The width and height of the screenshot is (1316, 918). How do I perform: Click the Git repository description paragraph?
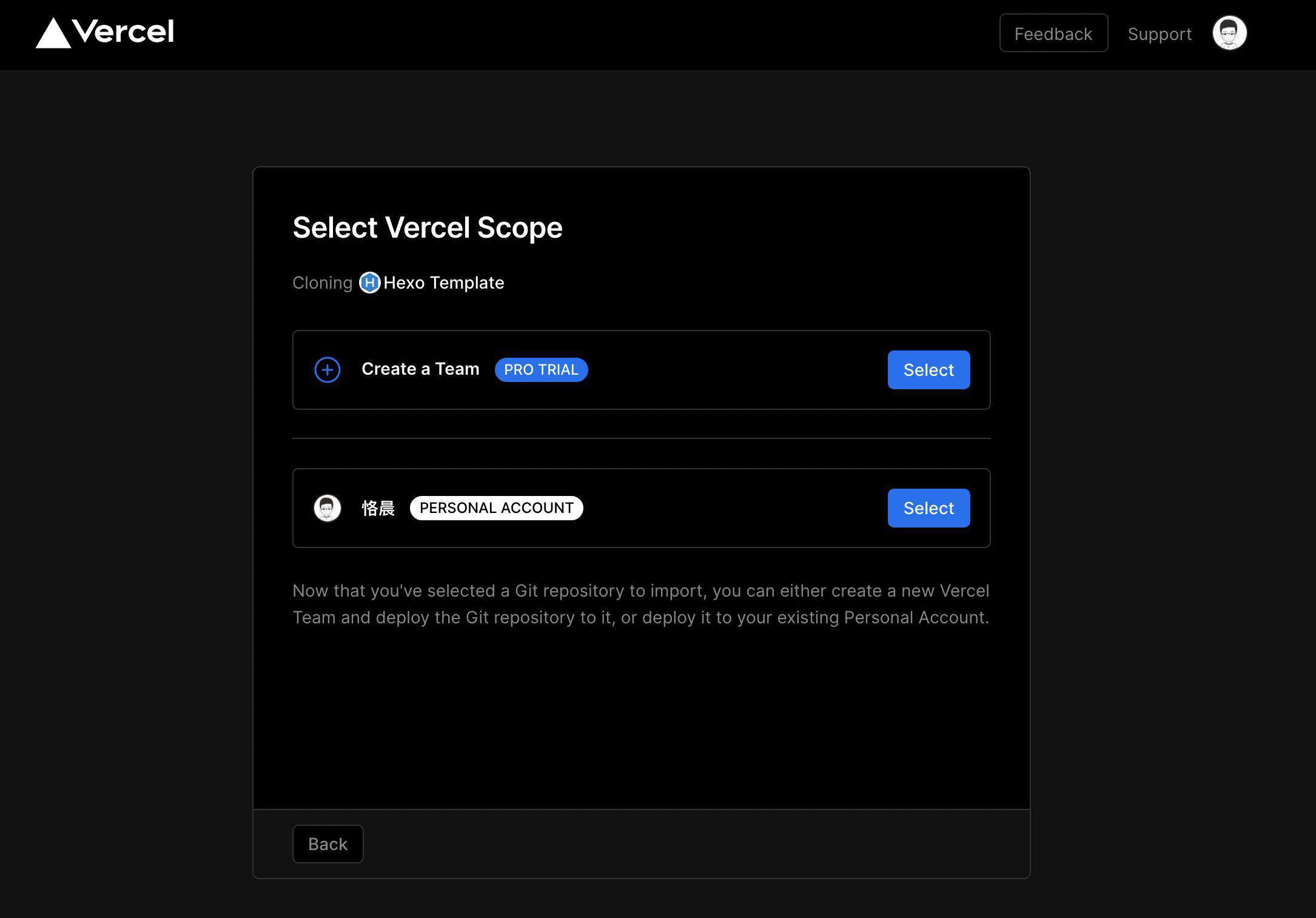tap(641, 604)
